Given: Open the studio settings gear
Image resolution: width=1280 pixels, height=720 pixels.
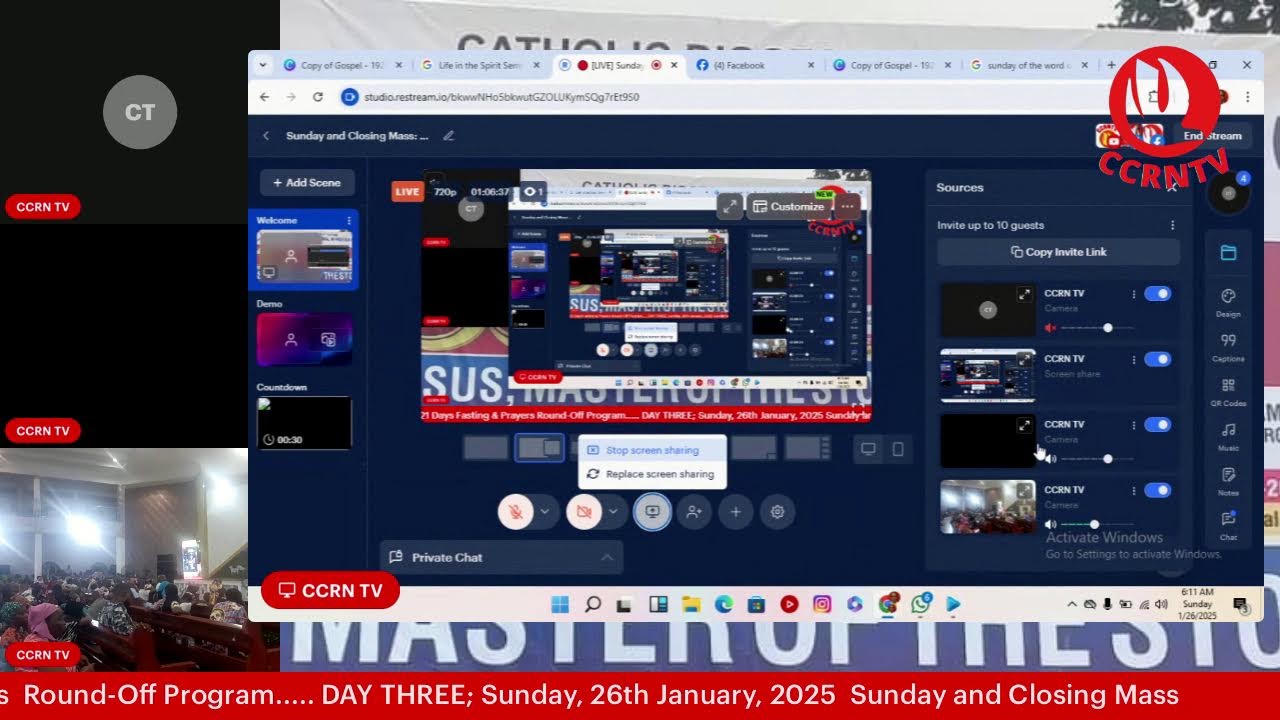Looking at the screenshot, I should coord(777,511).
